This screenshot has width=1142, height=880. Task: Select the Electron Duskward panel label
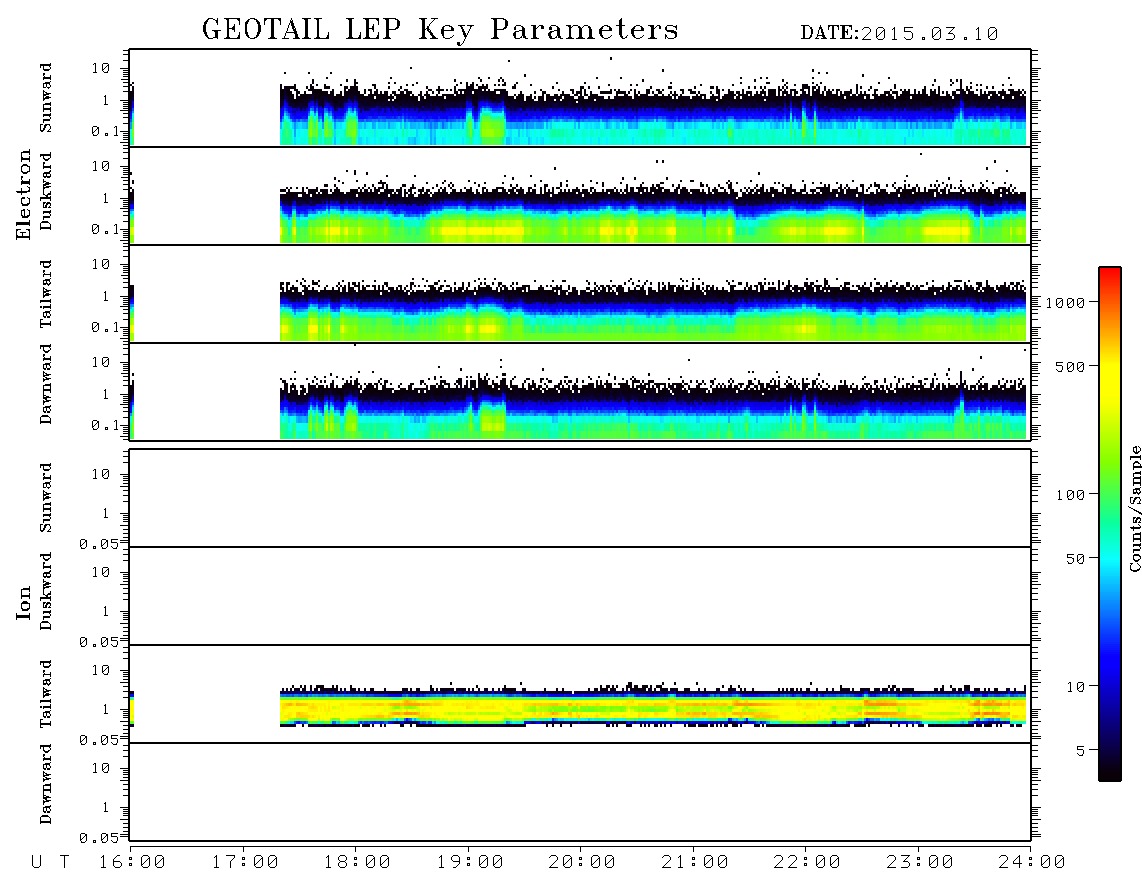[46, 191]
